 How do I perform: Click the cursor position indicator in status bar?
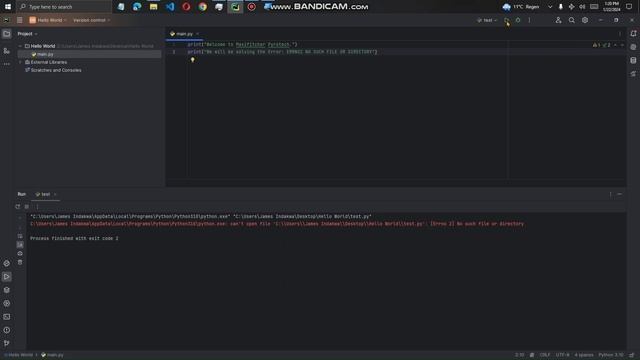coord(520,355)
